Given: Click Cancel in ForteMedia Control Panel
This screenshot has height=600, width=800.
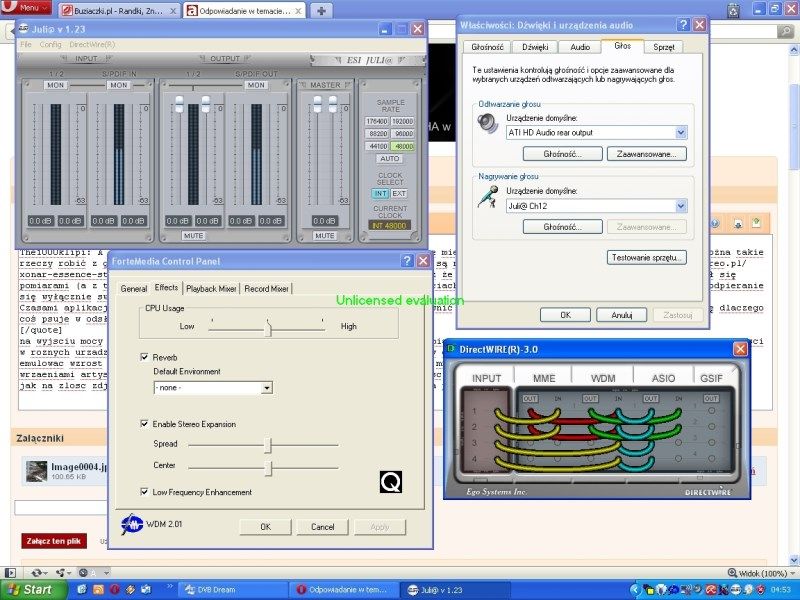Looking at the screenshot, I should [322, 527].
